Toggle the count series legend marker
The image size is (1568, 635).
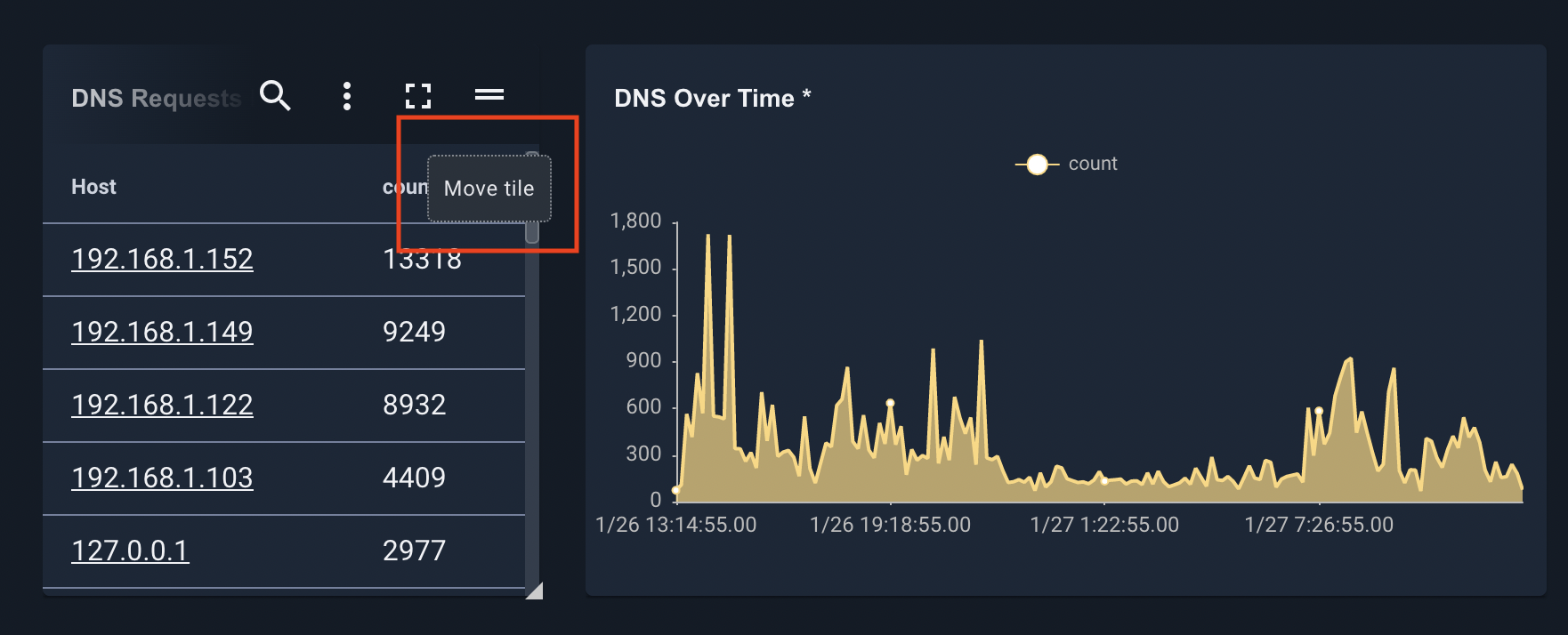pos(1037,165)
